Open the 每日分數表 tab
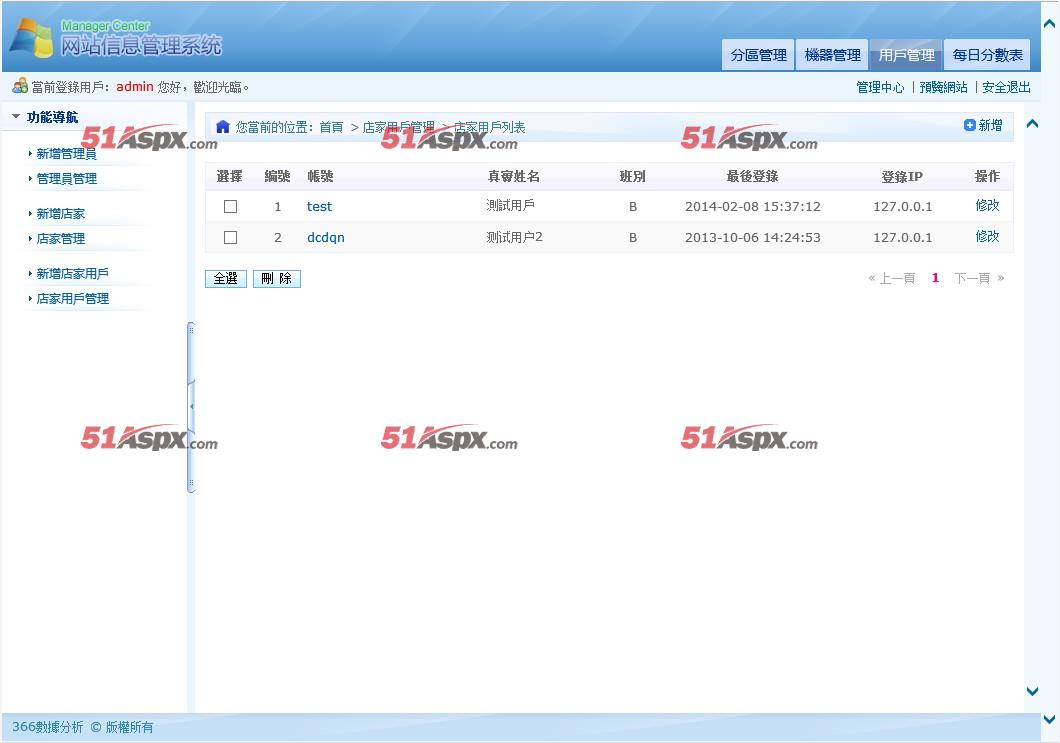This screenshot has width=1060, height=743. tap(987, 55)
